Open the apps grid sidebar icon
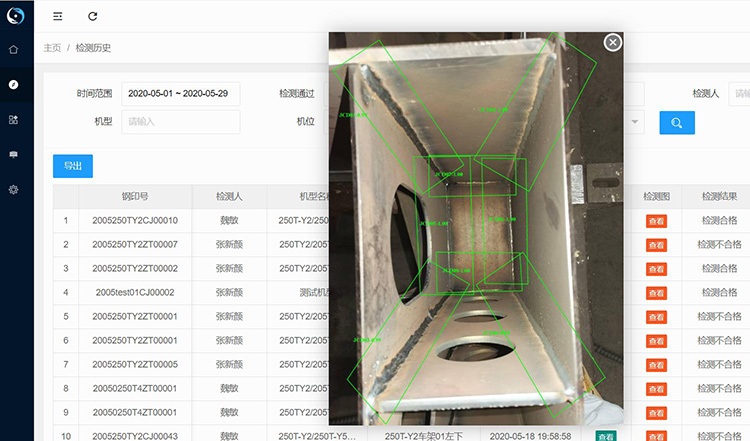The height and width of the screenshot is (441, 750). [x=13, y=120]
